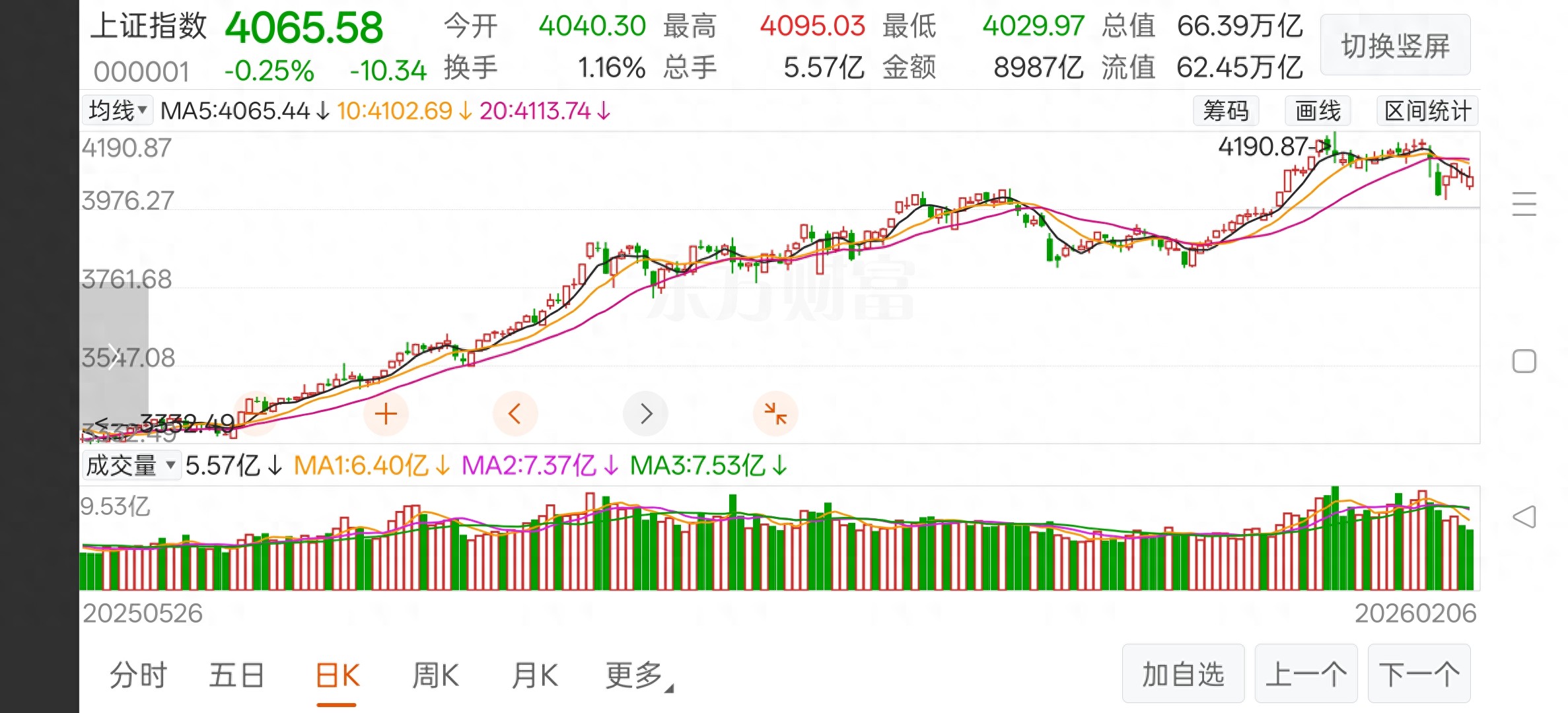
Task: Open the 成交量 volume indicator dropdown
Action: [x=131, y=465]
